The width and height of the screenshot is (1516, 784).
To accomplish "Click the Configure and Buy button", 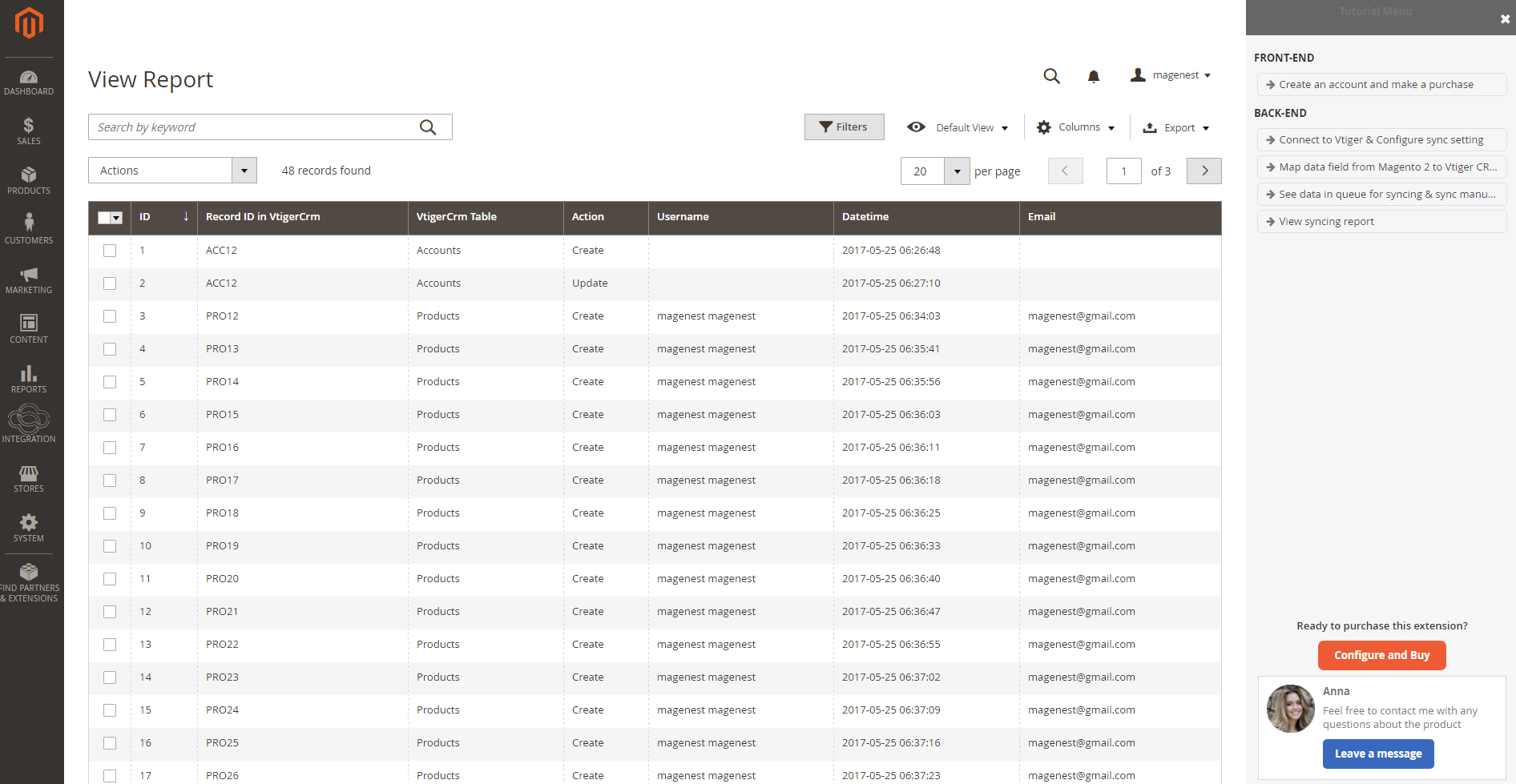I will coord(1381,655).
